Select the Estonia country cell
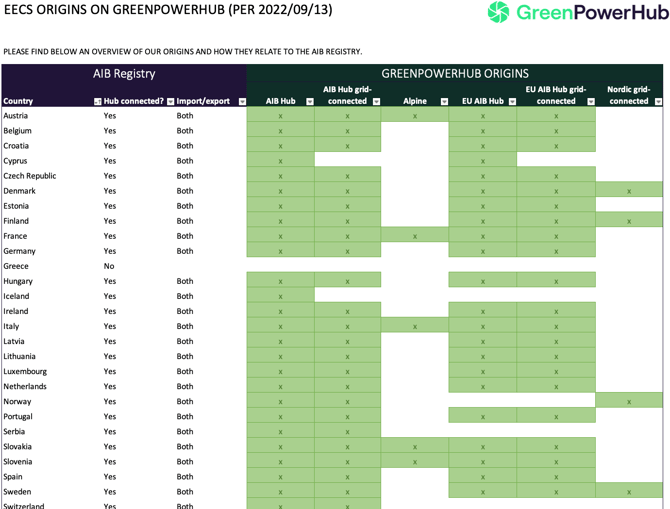This screenshot has height=509, width=670. (16, 206)
